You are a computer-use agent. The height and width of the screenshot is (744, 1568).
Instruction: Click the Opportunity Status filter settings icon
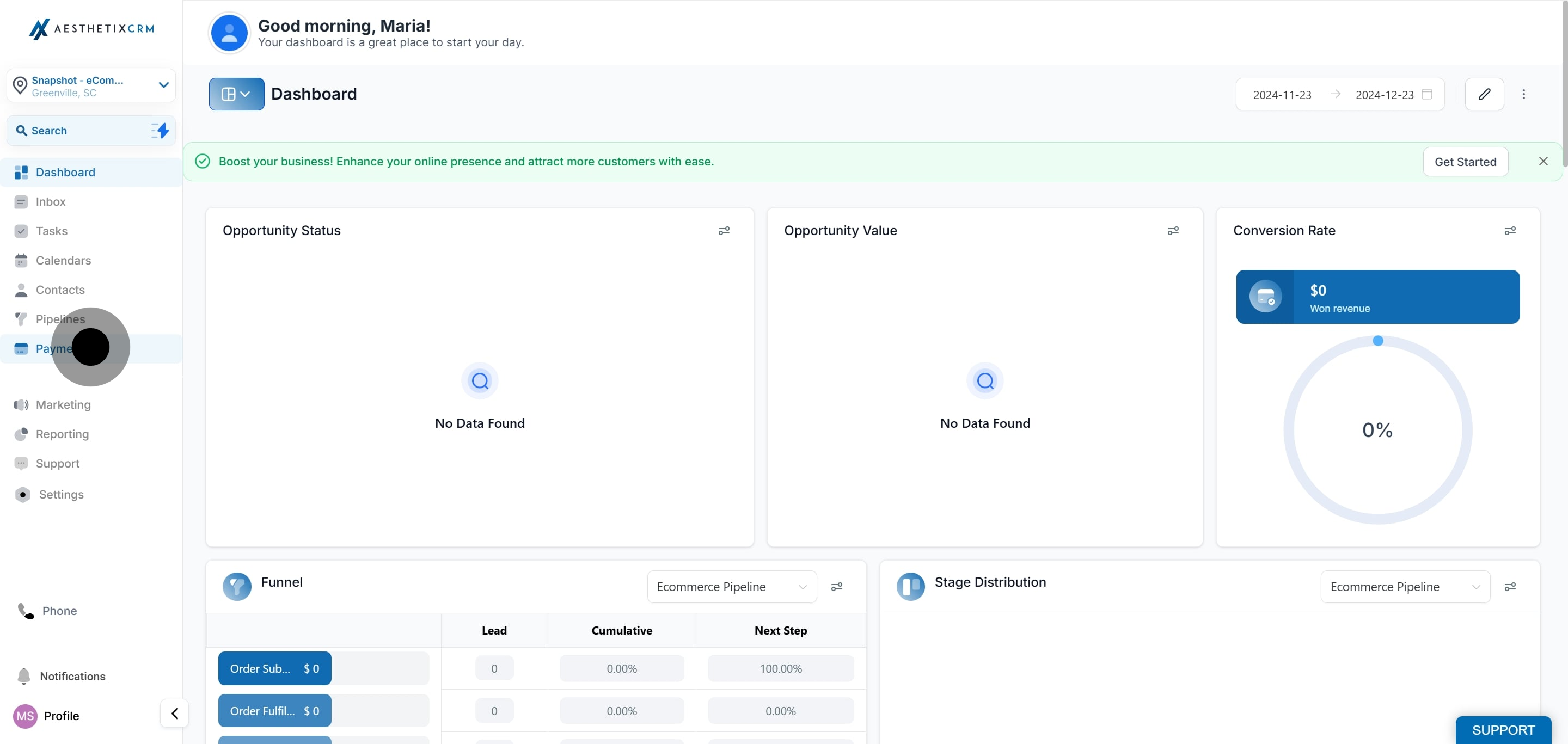[723, 231]
